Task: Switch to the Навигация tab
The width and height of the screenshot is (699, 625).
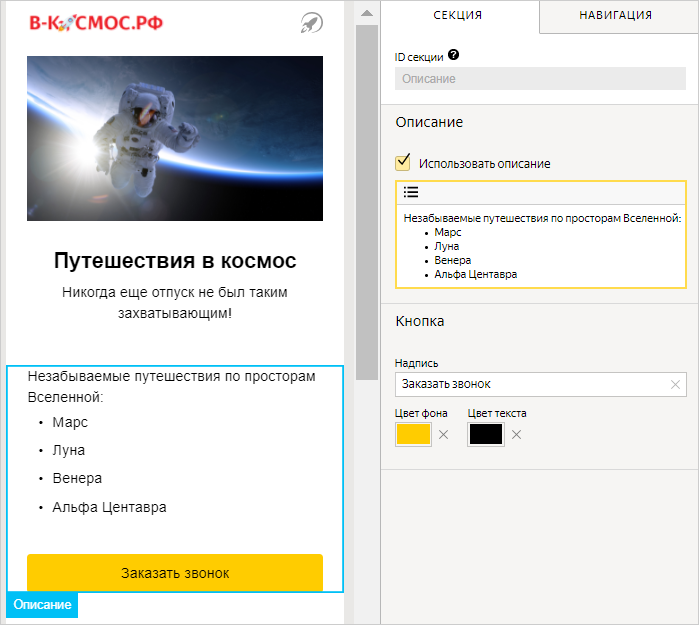Action: click(x=615, y=15)
